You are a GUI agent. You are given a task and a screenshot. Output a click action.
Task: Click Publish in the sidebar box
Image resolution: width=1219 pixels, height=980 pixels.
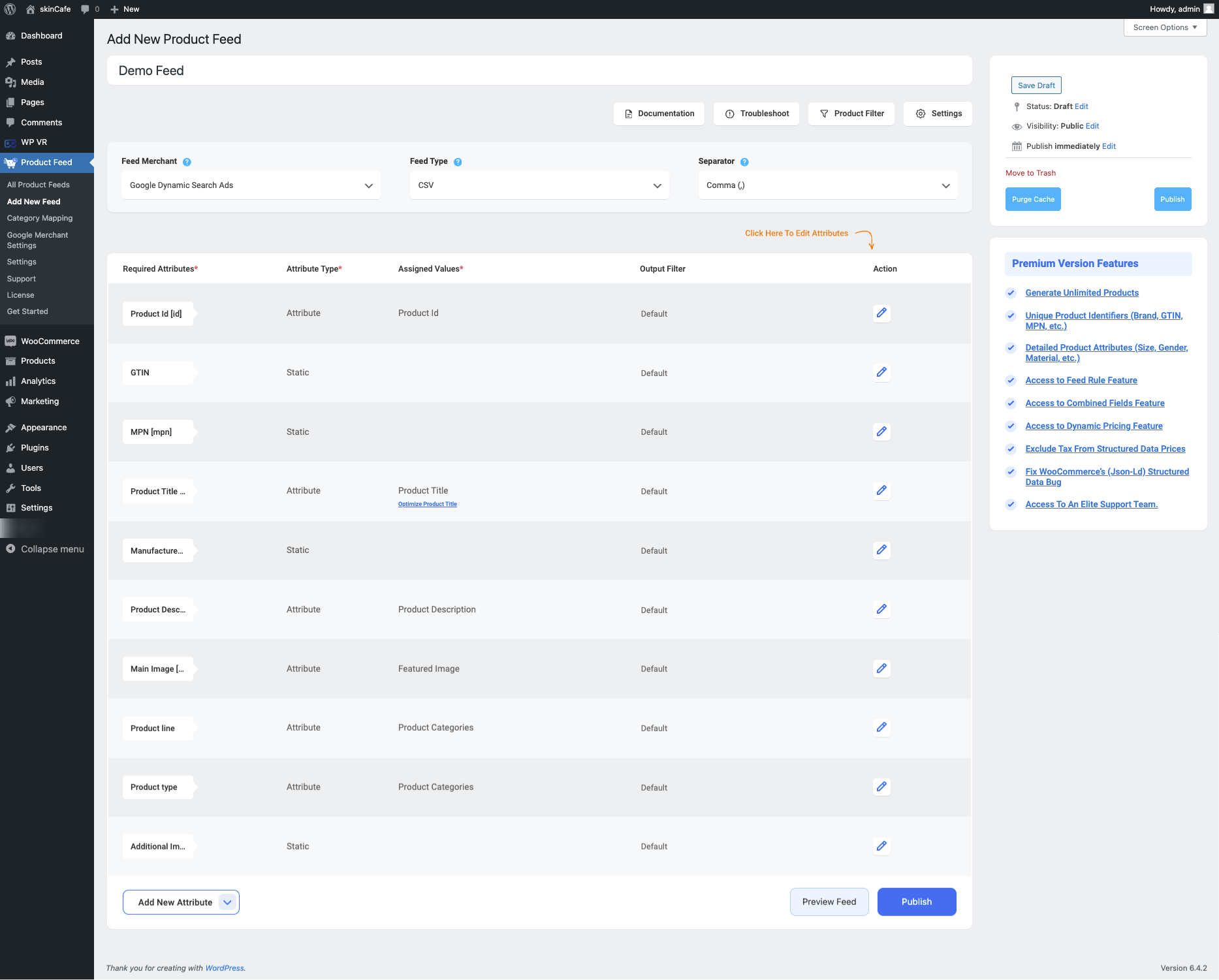(x=1173, y=199)
